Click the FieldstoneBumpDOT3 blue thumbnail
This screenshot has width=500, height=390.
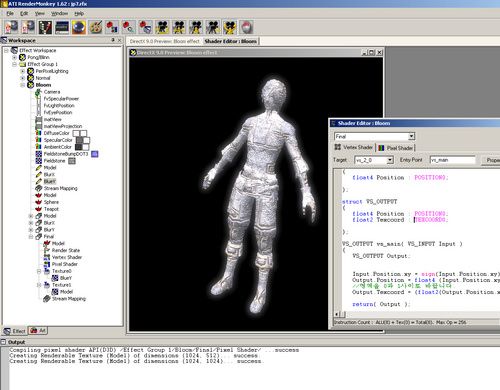(95, 154)
